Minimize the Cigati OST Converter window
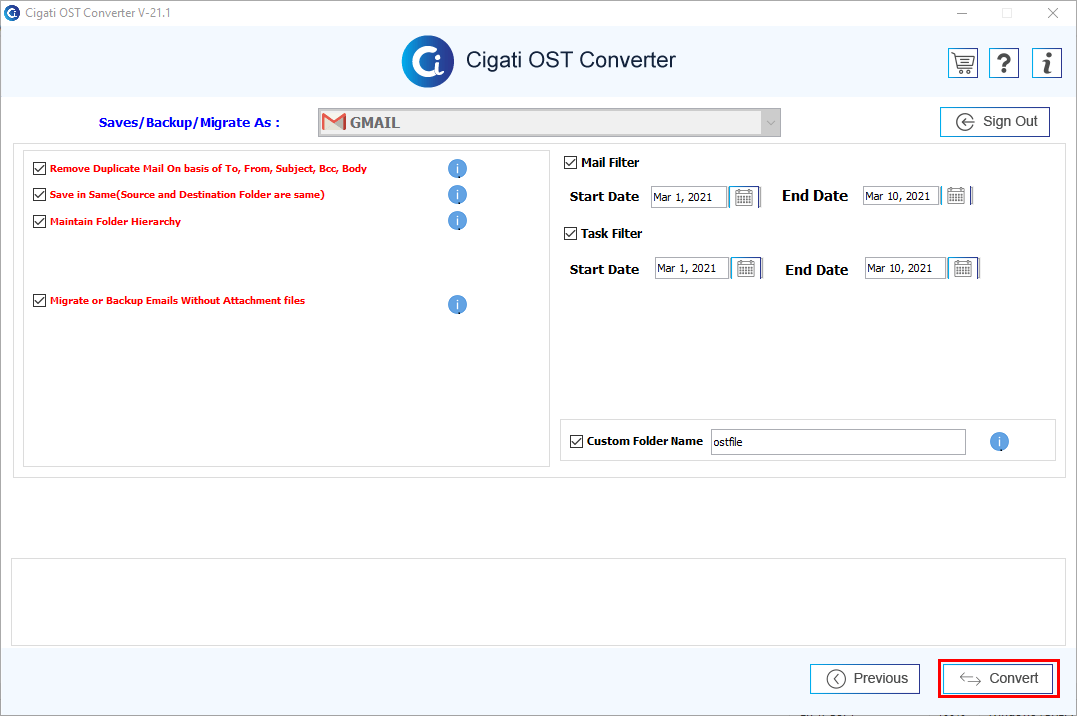Screen dimensions: 1077x716 pos(962,13)
